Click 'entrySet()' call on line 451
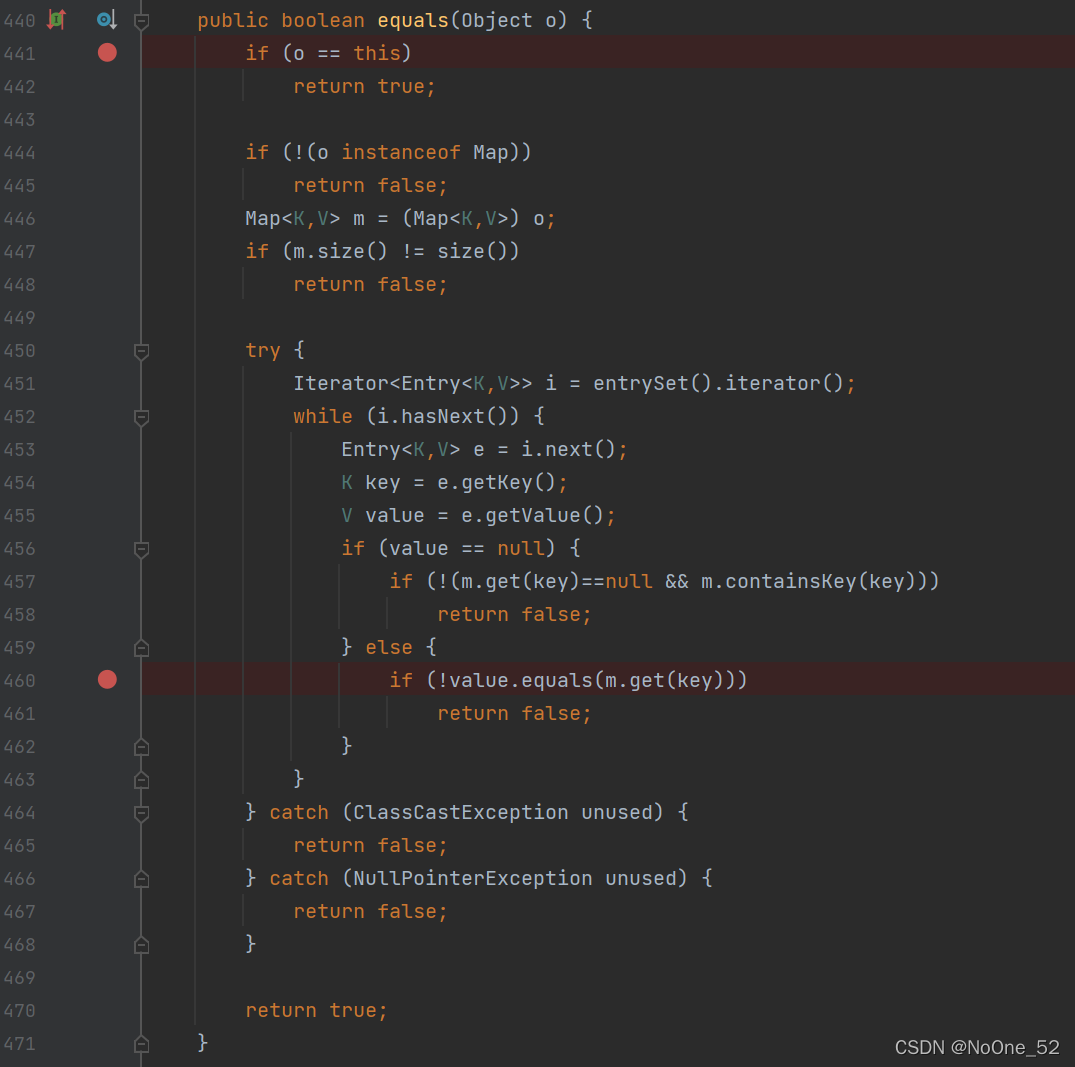 653,383
